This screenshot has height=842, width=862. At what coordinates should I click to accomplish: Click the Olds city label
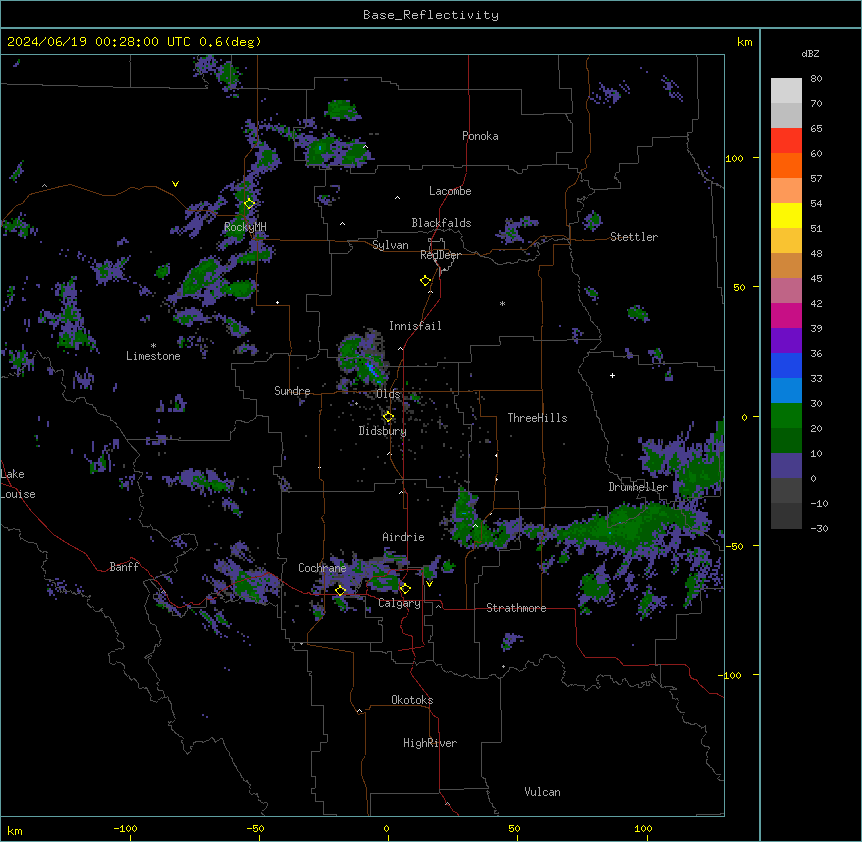pos(388,394)
